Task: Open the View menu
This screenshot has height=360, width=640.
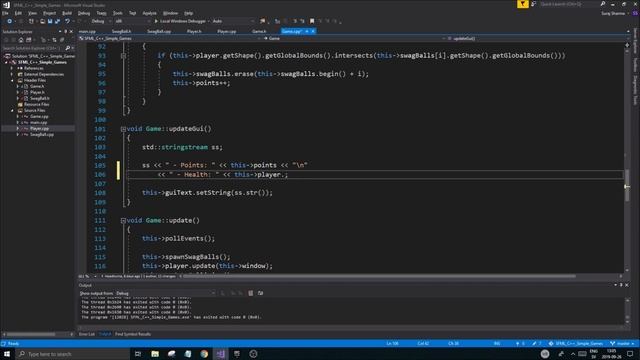Action: pos(32,13)
